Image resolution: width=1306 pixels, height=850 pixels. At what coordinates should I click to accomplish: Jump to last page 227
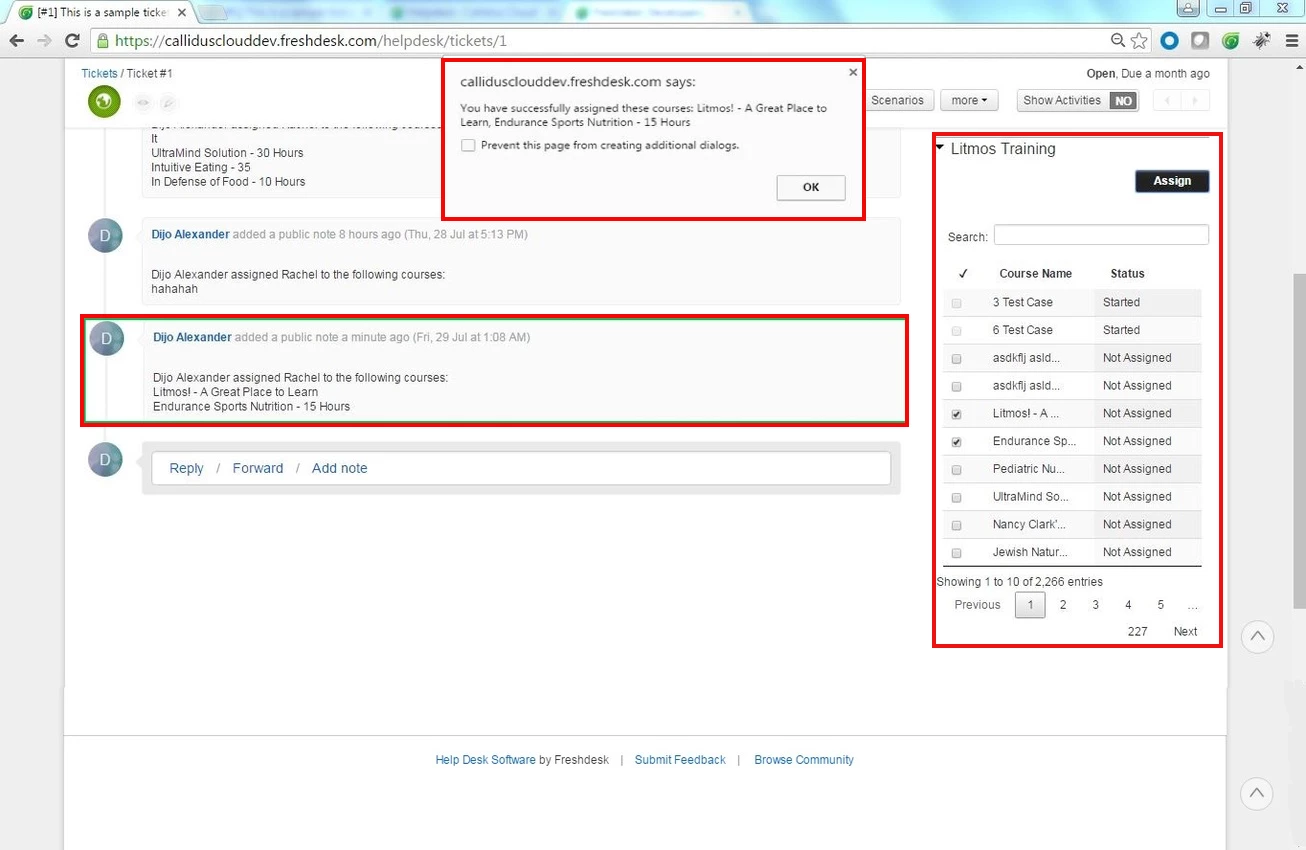1137,632
